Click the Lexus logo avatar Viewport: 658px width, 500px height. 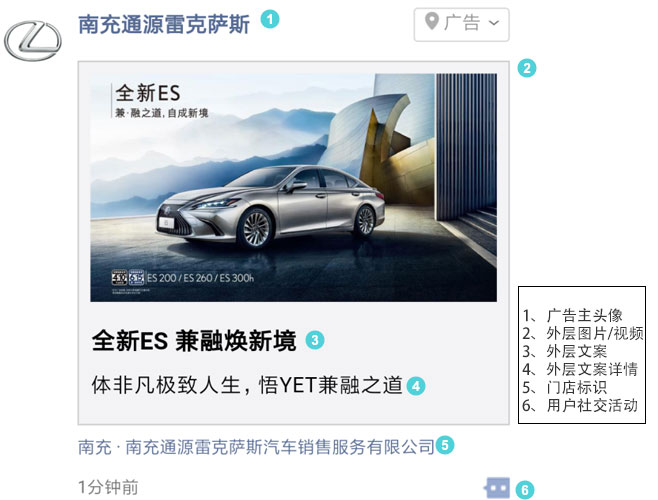click(x=33, y=41)
